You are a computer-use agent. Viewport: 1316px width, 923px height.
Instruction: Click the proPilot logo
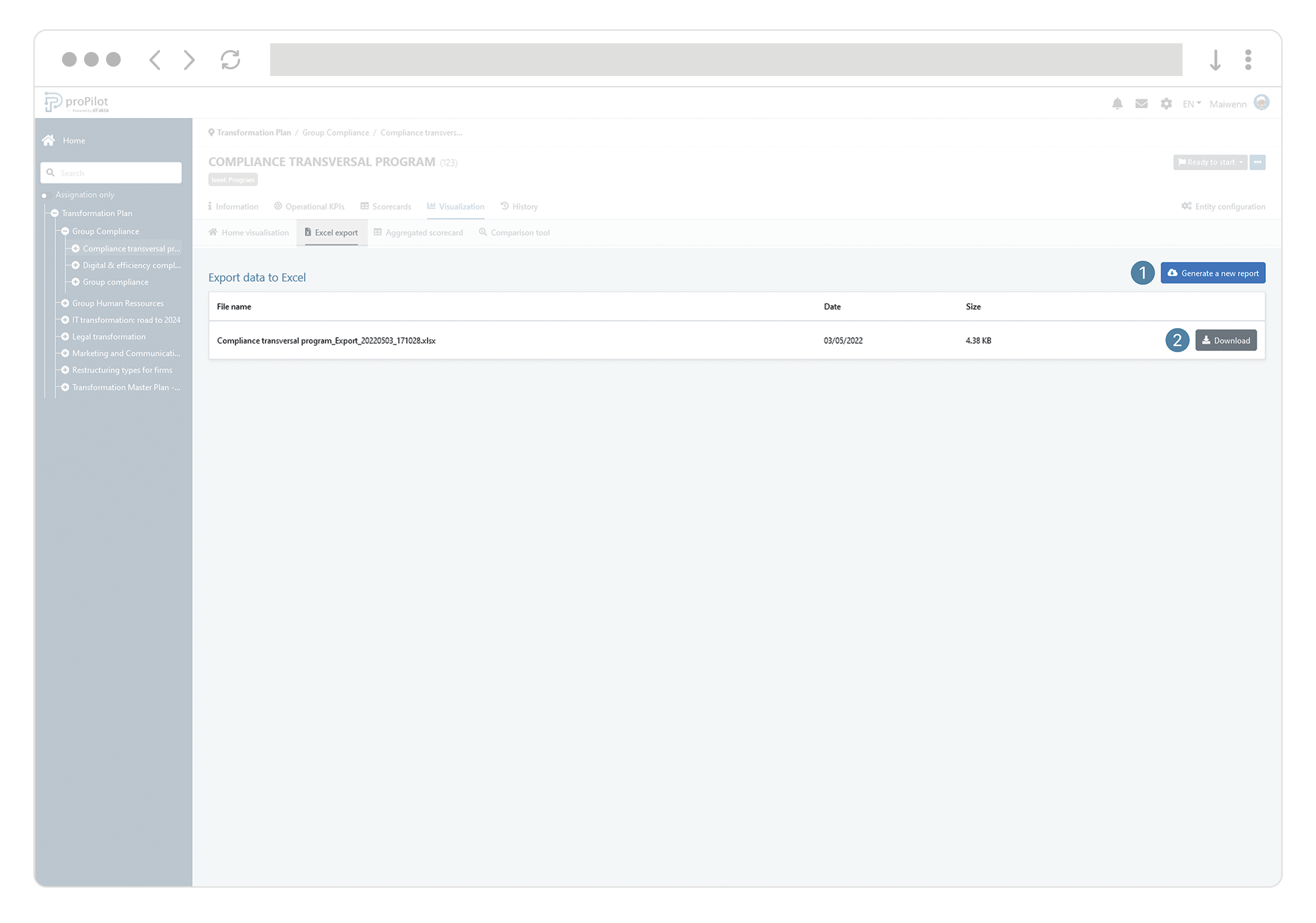pos(77,102)
